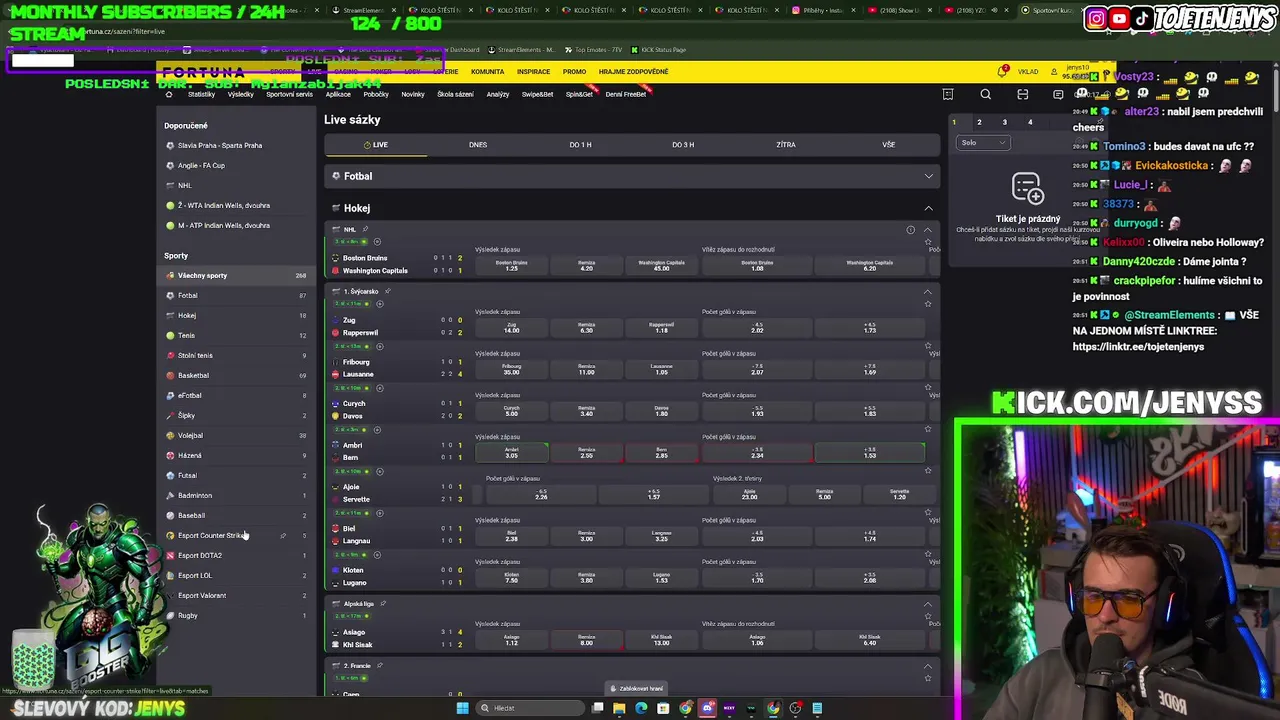This screenshot has width=1280, height=720.
Task: Select the DO 3 H filter tab
Action: coord(683,145)
